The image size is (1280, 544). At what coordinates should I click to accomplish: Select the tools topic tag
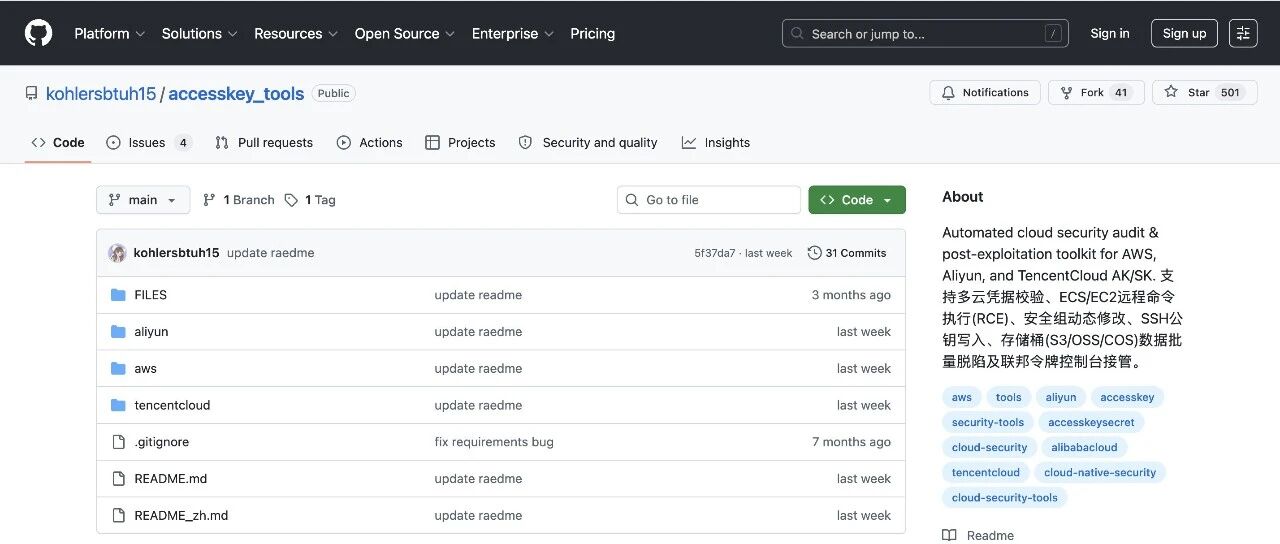pos(1009,397)
